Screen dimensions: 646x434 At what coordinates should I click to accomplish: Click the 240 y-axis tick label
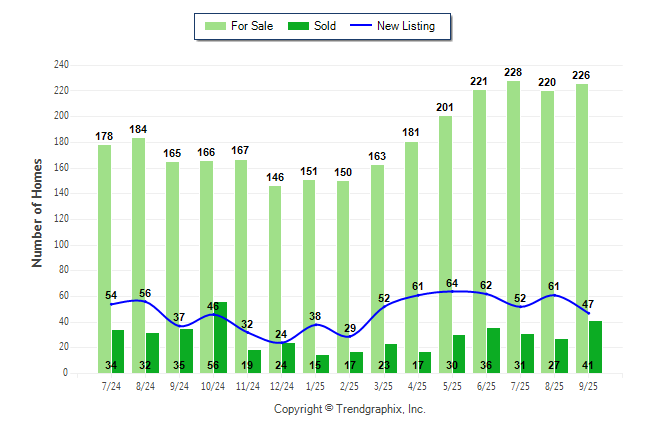click(62, 65)
